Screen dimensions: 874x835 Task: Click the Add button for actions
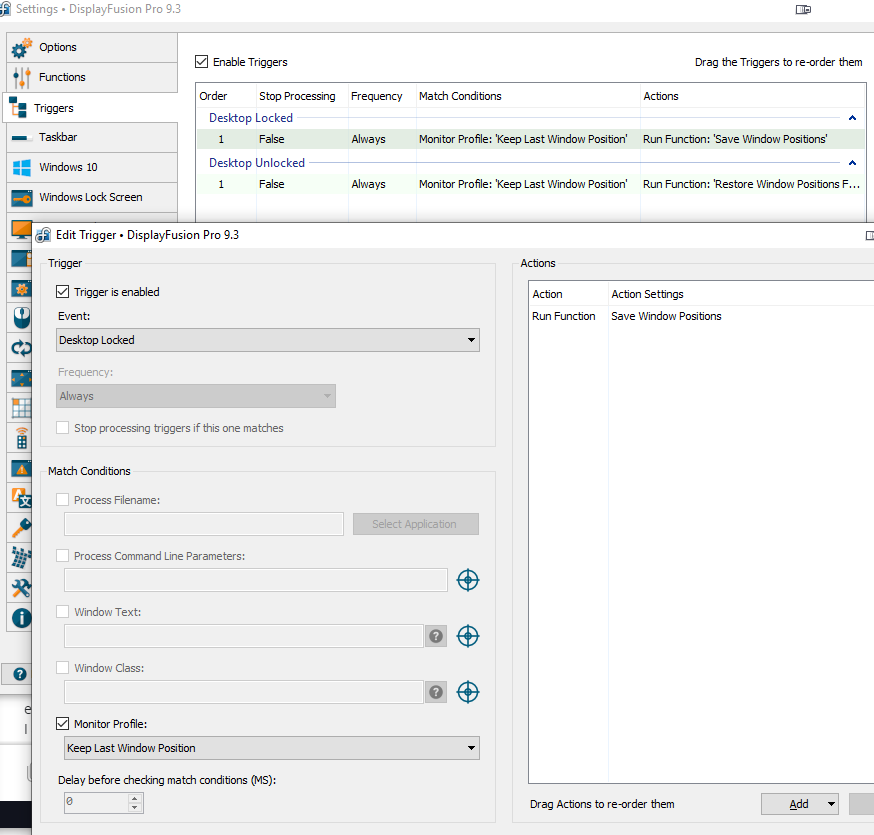point(799,804)
